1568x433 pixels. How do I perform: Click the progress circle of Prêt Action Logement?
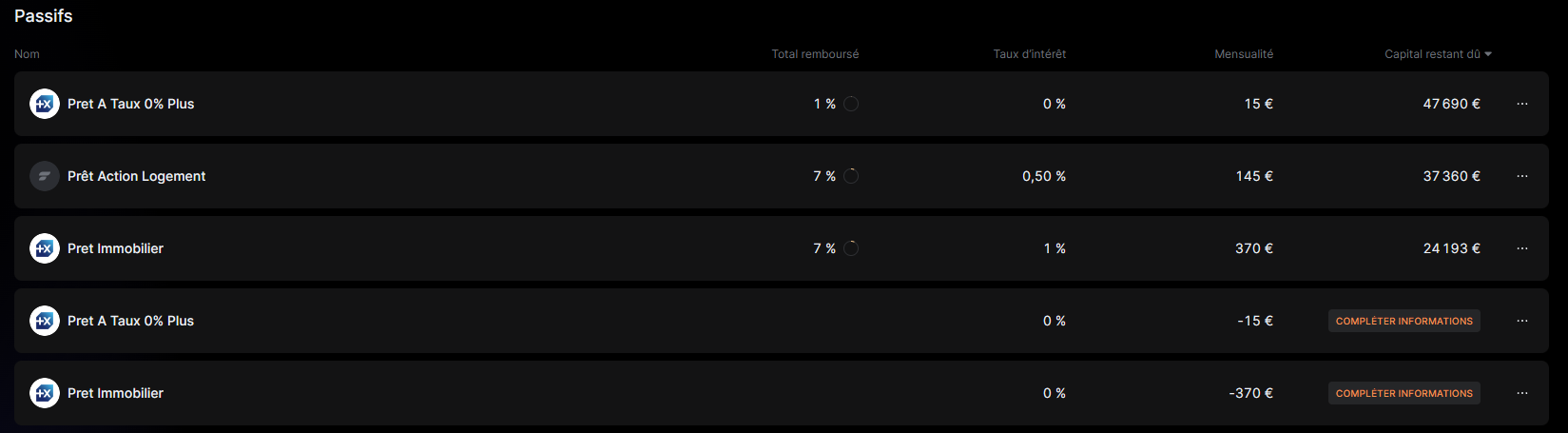[x=851, y=176]
